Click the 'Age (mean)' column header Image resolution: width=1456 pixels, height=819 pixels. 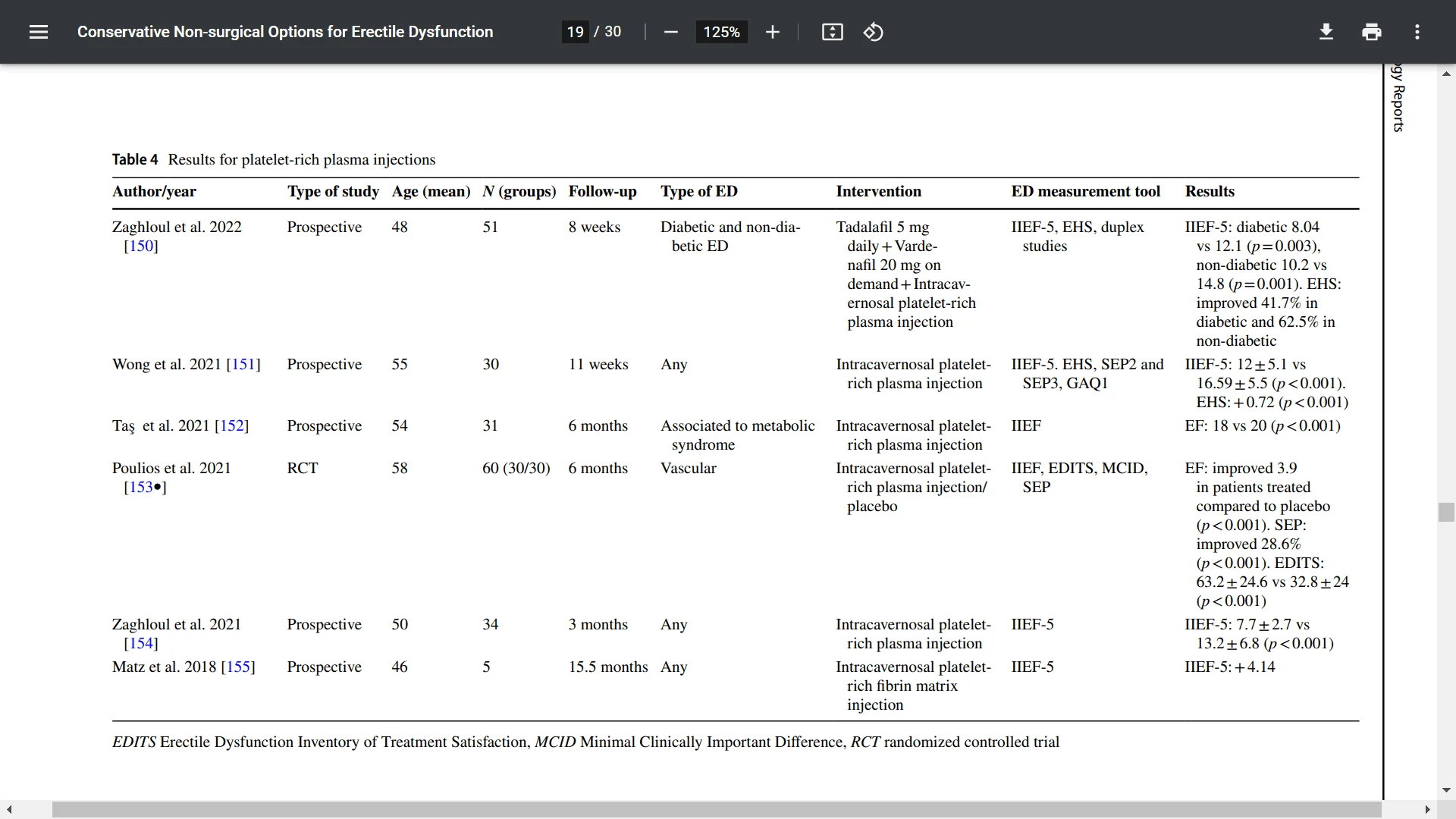click(431, 191)
